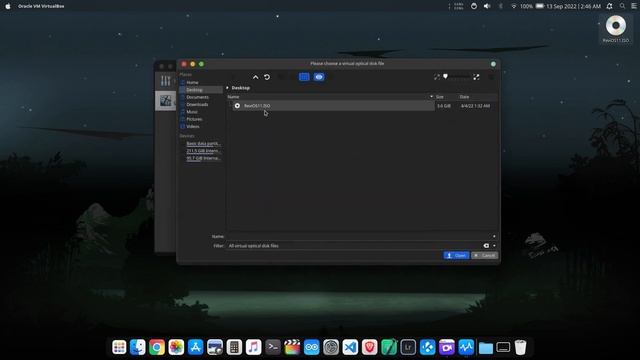Open the Name field history dropdown
The width and height of the screenshot is (640, 360).
pos(494,236)
